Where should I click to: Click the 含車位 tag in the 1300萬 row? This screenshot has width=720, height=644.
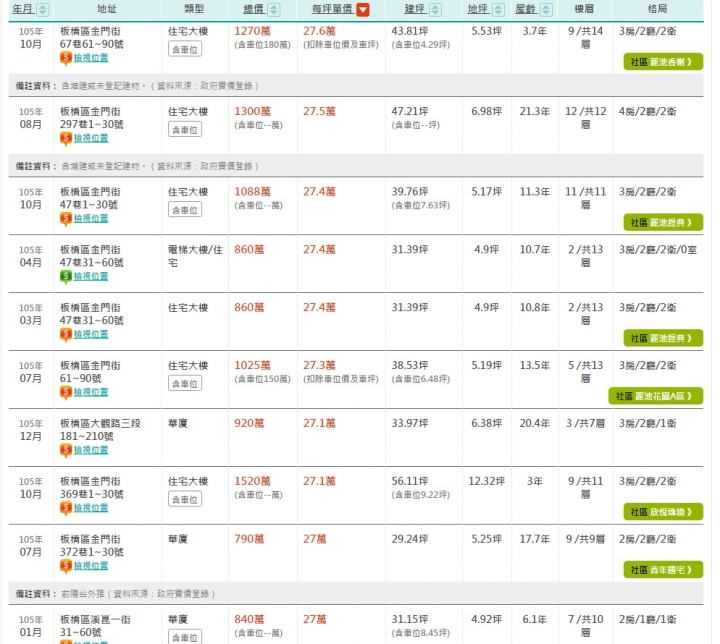185,130
